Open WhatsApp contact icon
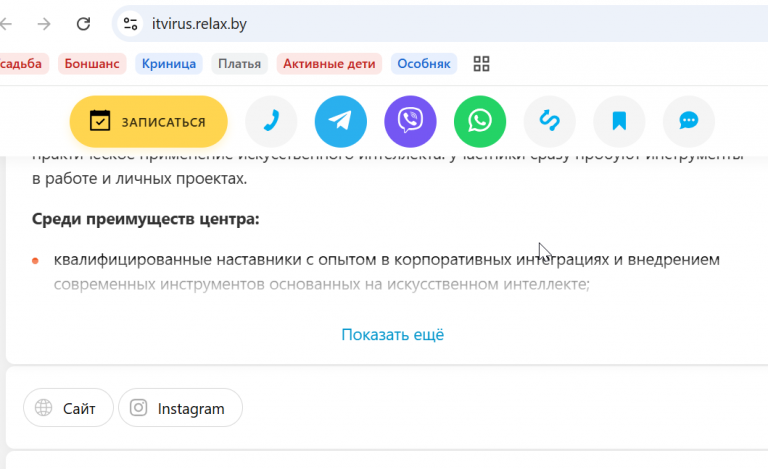This screenshot has width=768, height=469. pos(480,121)
